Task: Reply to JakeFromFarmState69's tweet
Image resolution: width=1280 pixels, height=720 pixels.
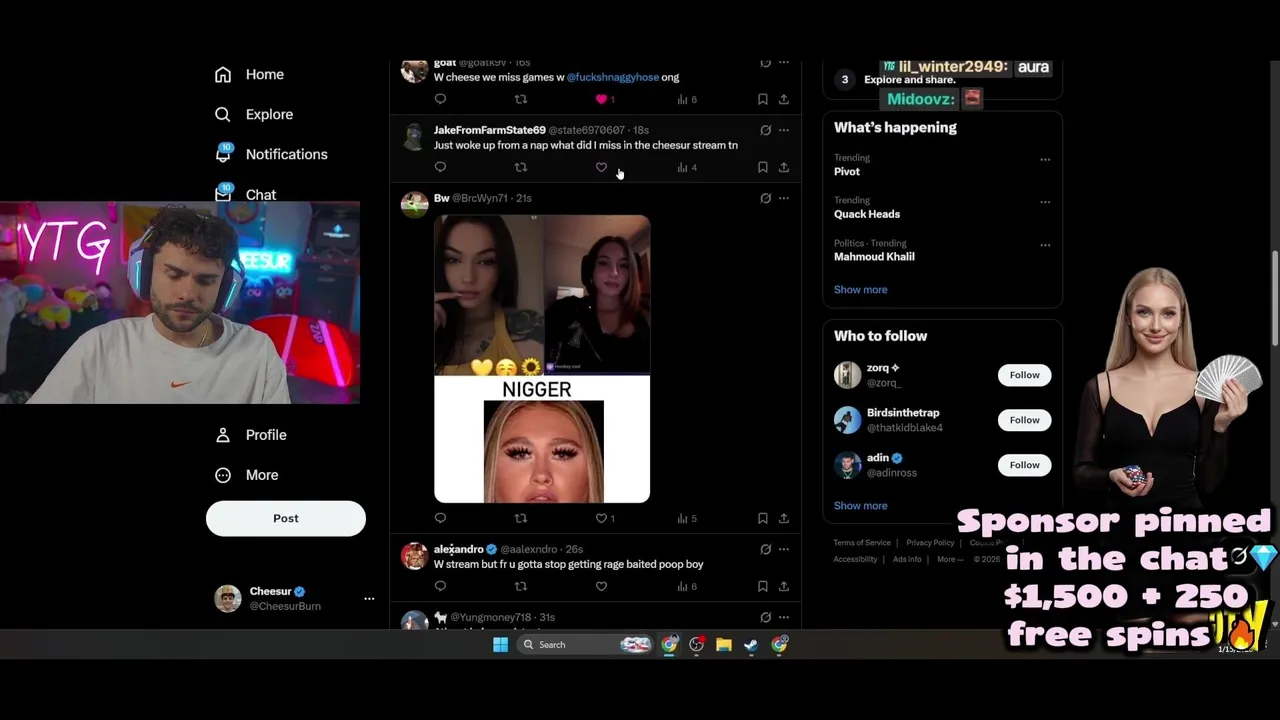Action: [x=440, y=167]
